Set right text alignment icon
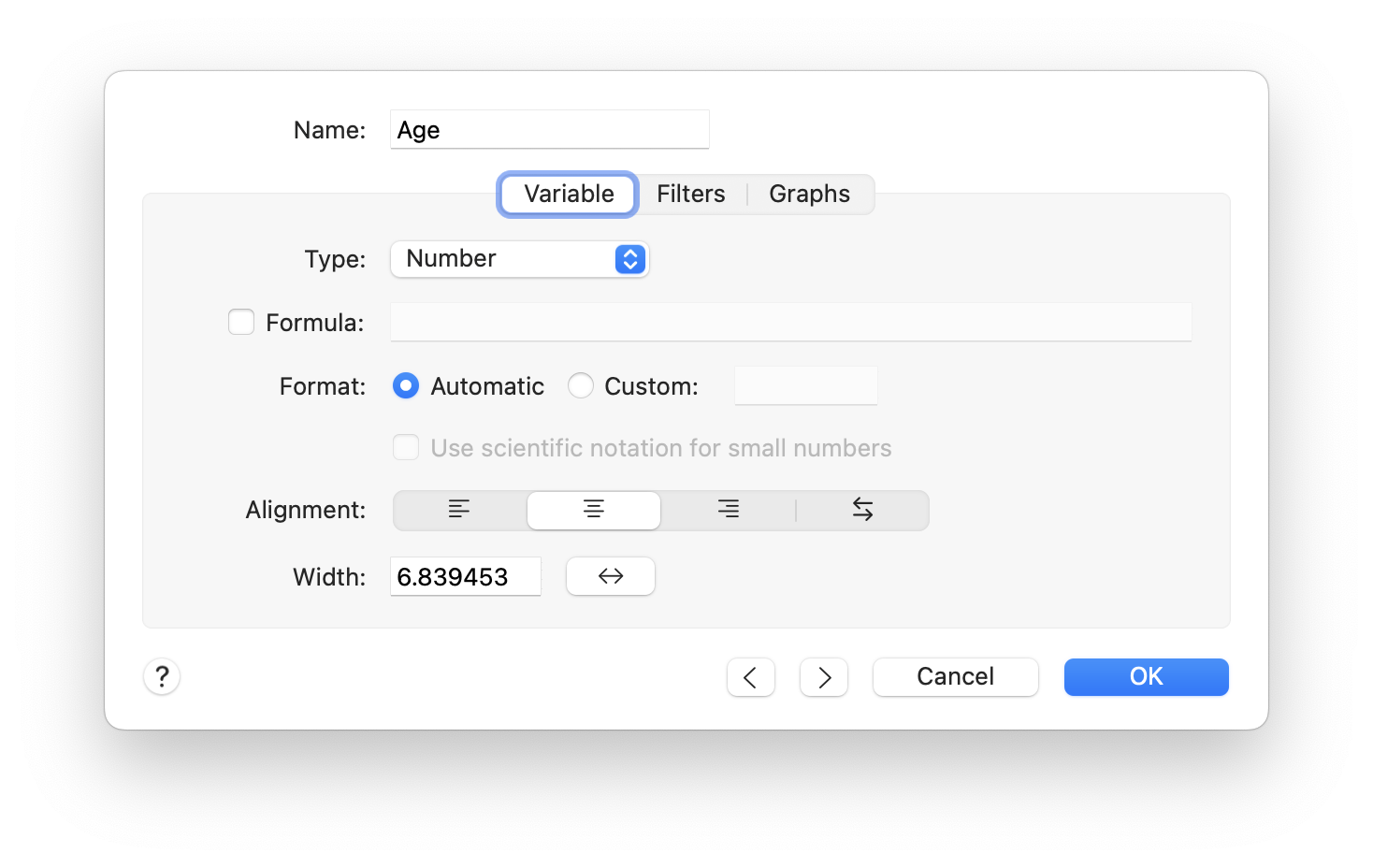The height and width of the screenshot is (868, 1373). (x=728, y=510)
